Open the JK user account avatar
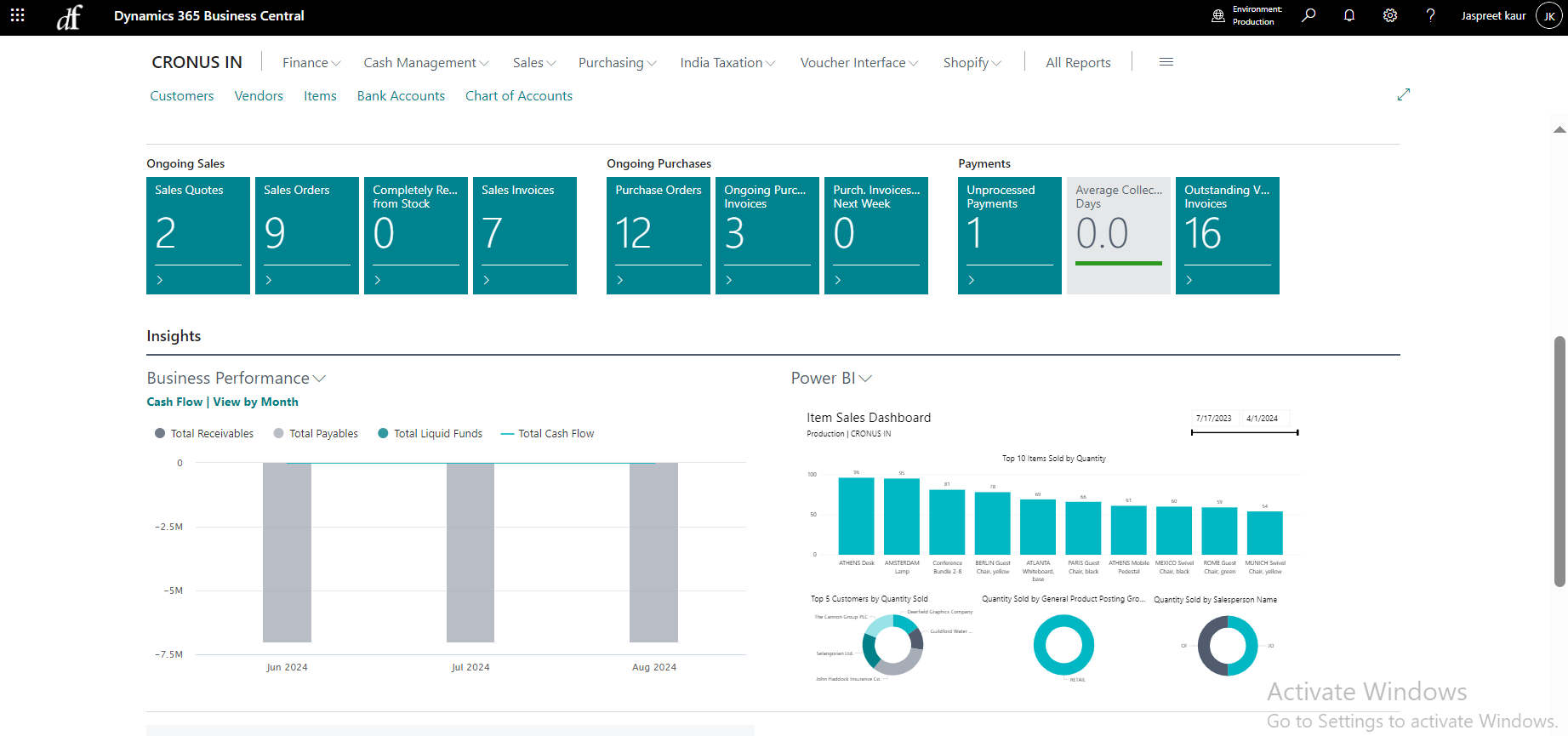 tap(1548, 16)
